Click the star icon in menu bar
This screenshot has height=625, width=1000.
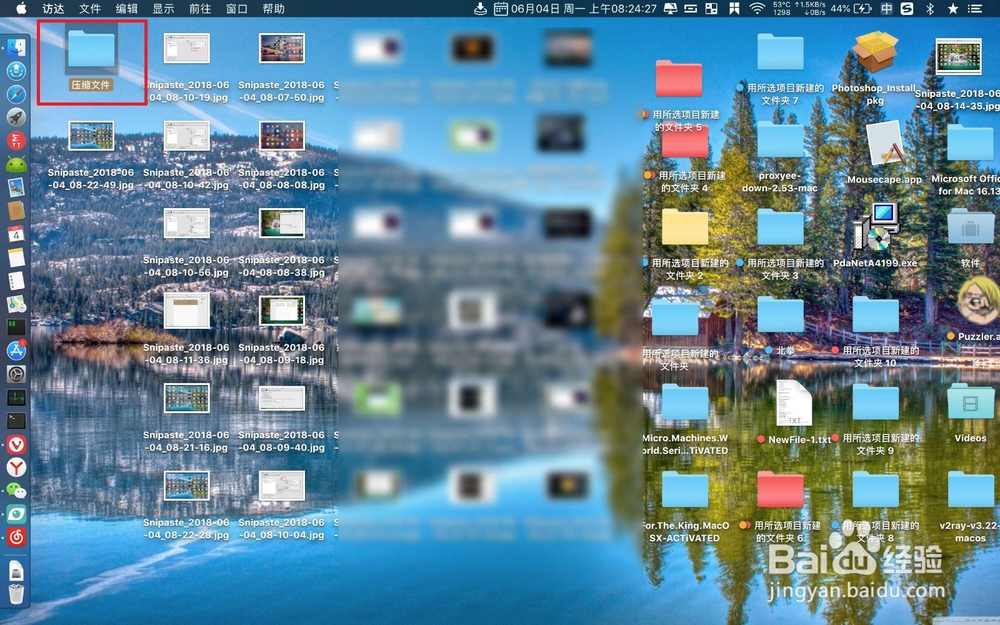953,8
